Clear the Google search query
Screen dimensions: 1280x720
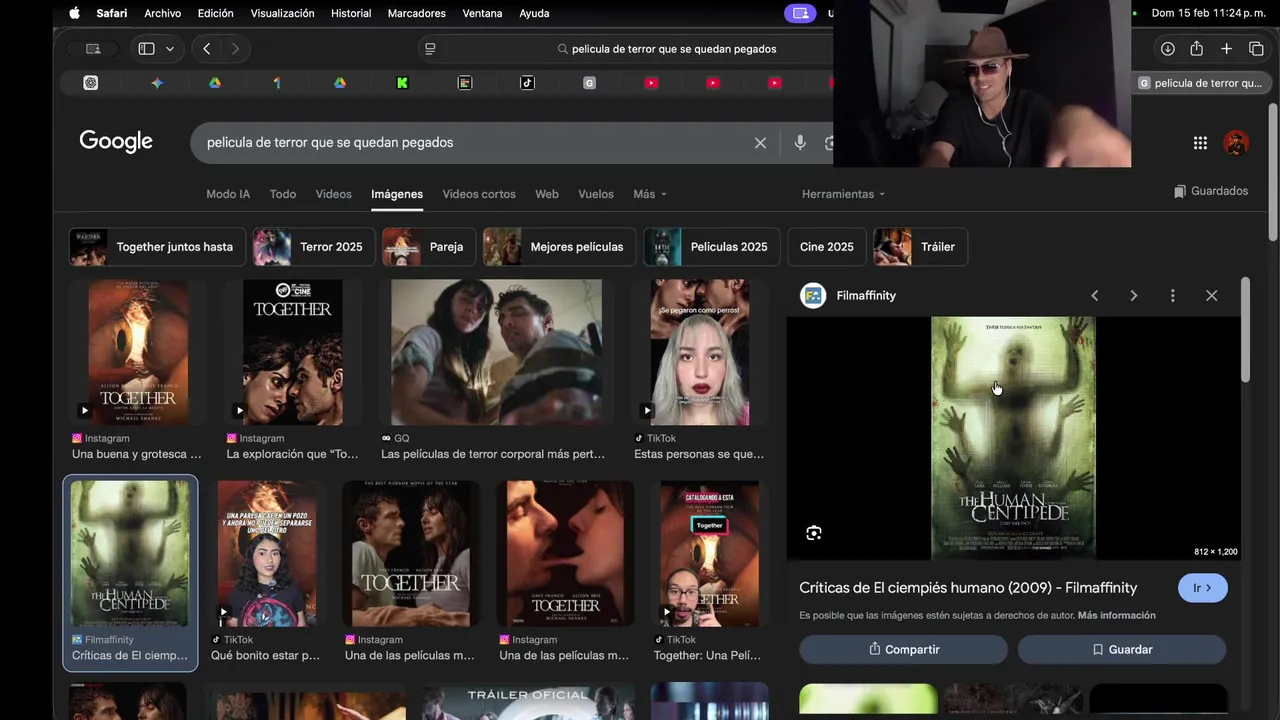tap(760, 143)
